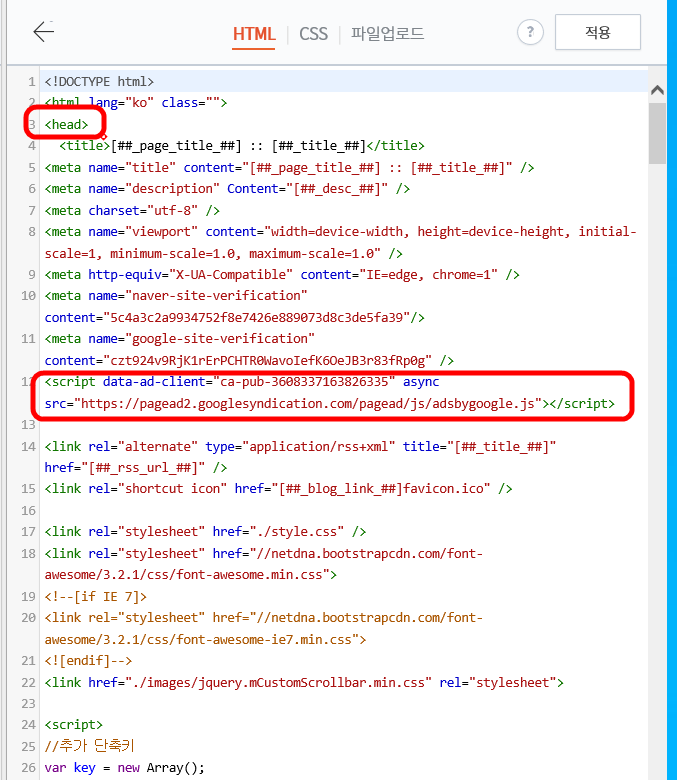Viewport: 677px width, 780px height.
Task: Click the <script> tag on line 24
Action: [74, 725]
